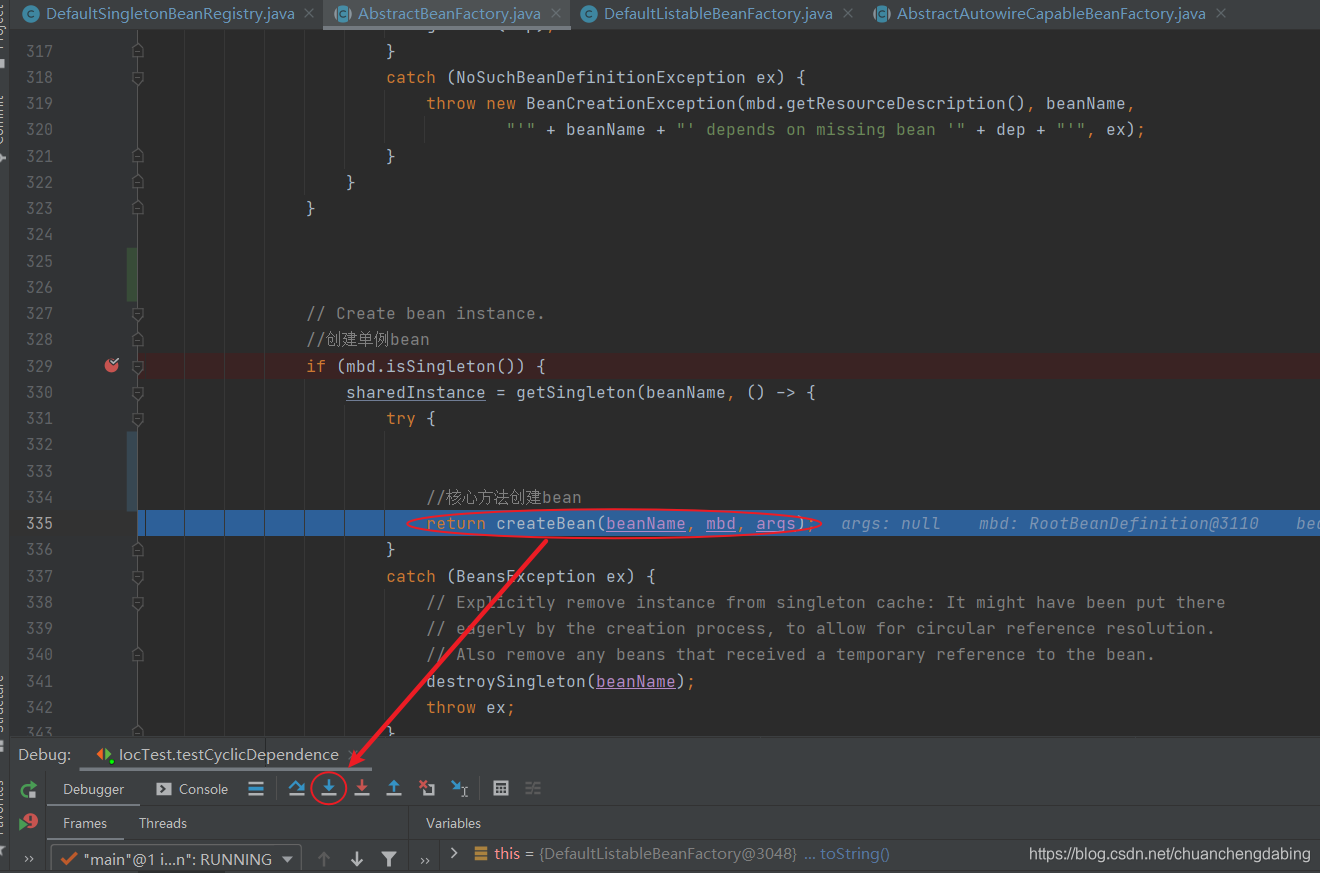The image size is (1320, 873).
Task: Toggle code fold marker on line 318
Action: pyautogui.click(x=138, y=77)
